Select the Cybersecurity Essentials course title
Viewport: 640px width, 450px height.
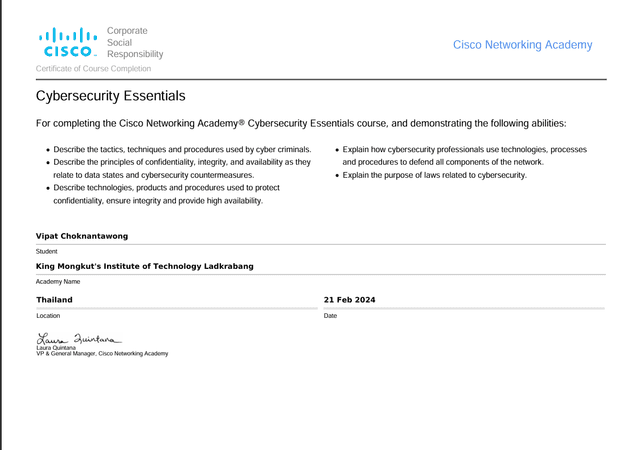click(x=110, y=96)
